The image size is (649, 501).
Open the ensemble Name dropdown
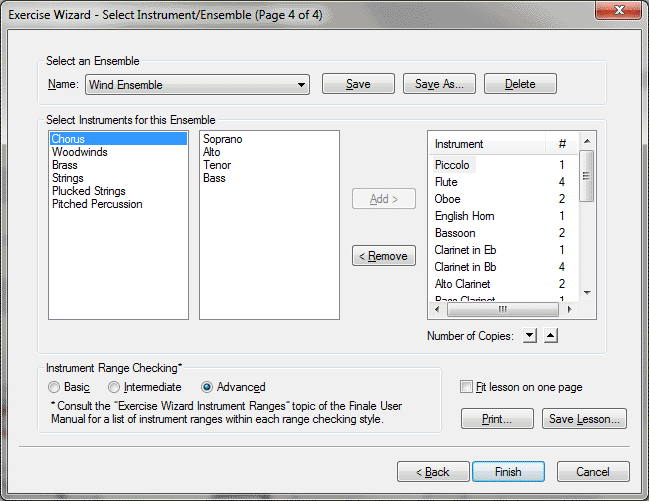tap(197, 85)
